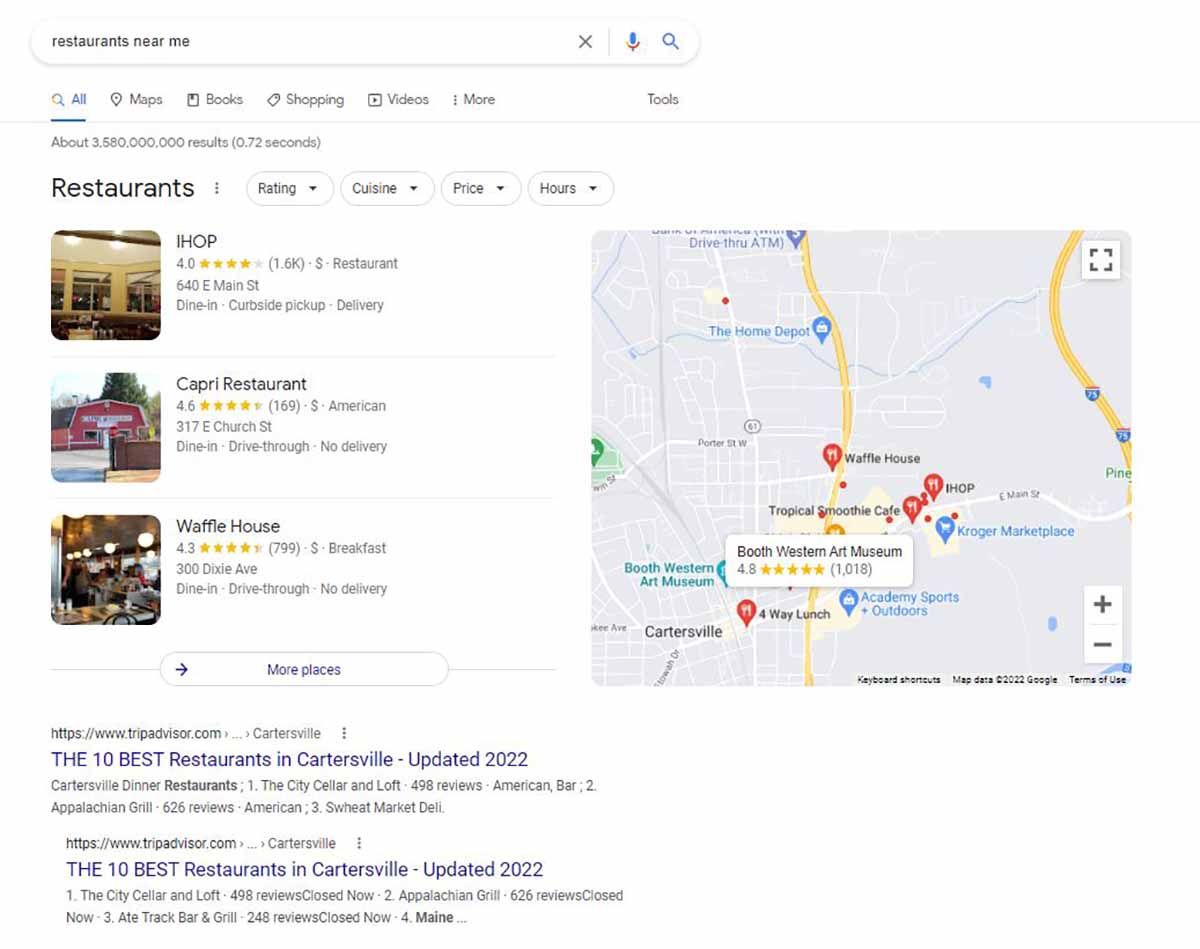Viewport: 1200px width, 949px height.
Task: Open options menu beside Restaurants heading
Action: [217, 188]
